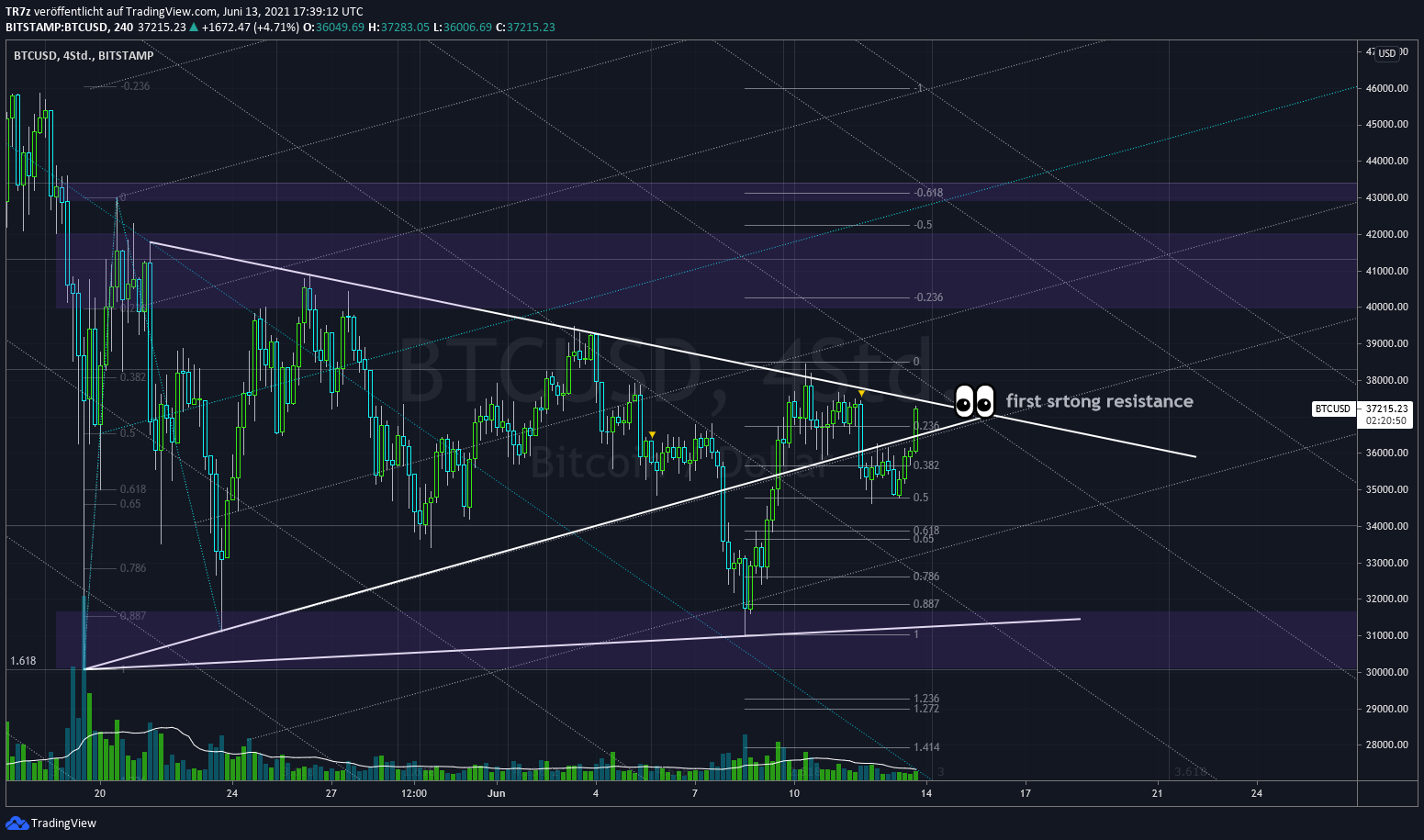Select the 1.618 Fibonacci label at left edge
The height and width of the screenshot is (840, 1424).
[23, 660]
